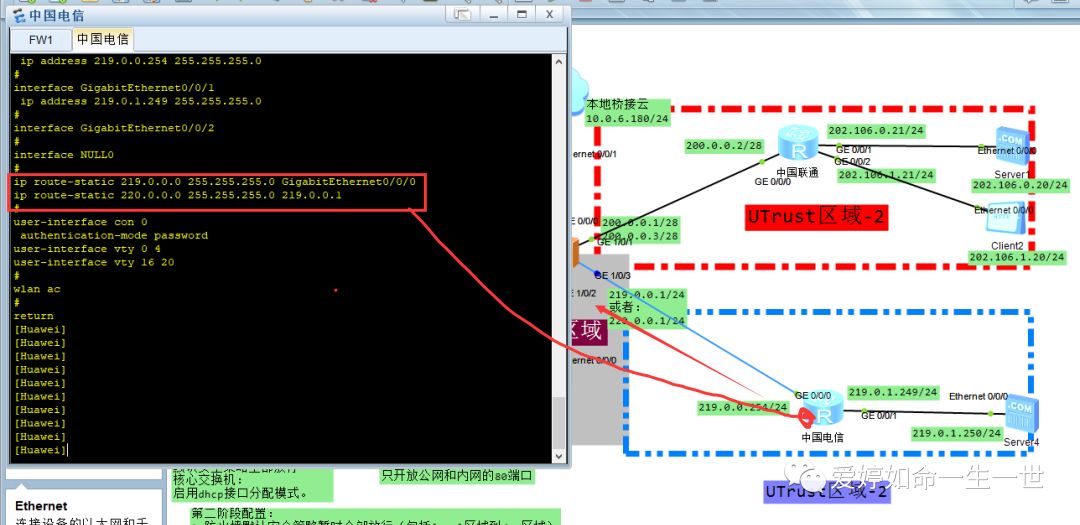This screenshot has width=1080, height=525.
Task: Click the purple UTrust区域-2 zone label
Action: point(827,491)
